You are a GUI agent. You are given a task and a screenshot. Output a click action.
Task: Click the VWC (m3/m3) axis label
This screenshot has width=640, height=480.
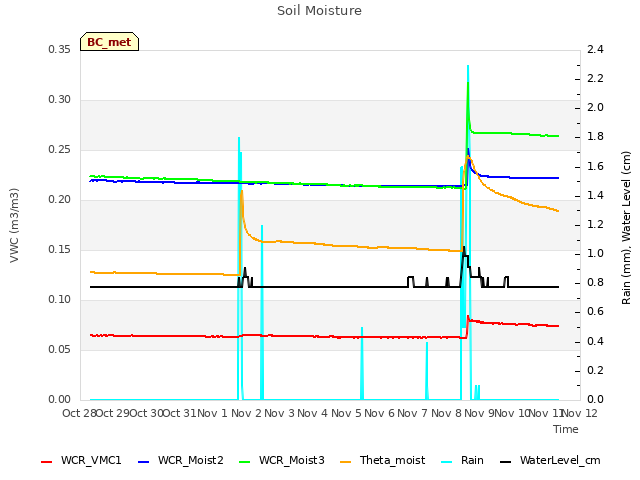pos(14,225)
